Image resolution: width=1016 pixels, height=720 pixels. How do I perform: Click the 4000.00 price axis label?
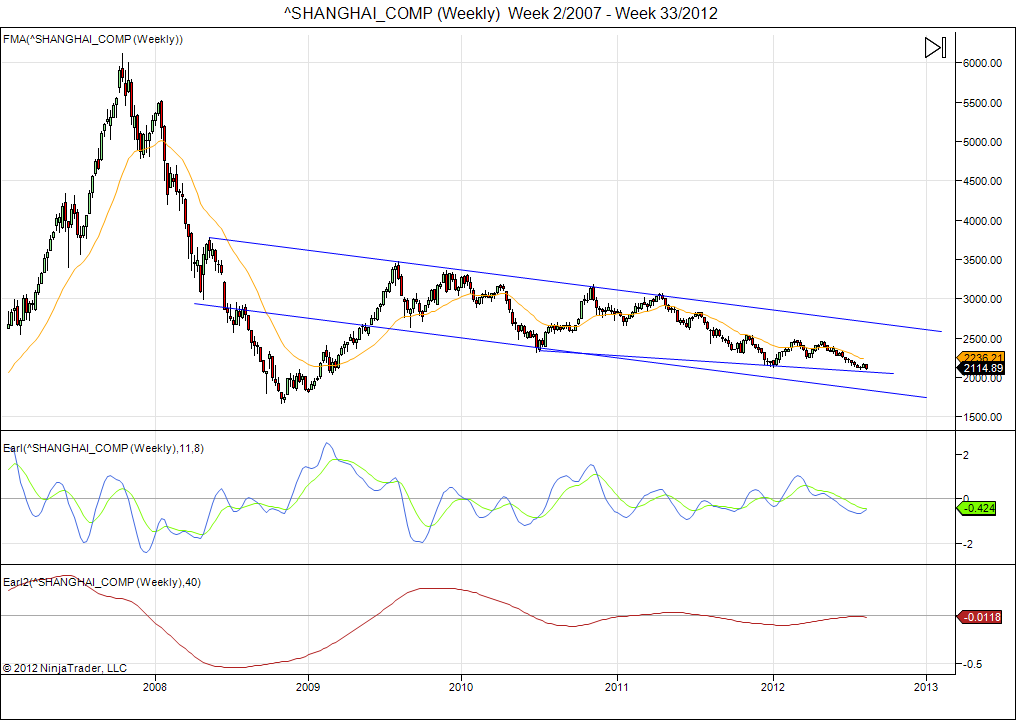[984, 221]
